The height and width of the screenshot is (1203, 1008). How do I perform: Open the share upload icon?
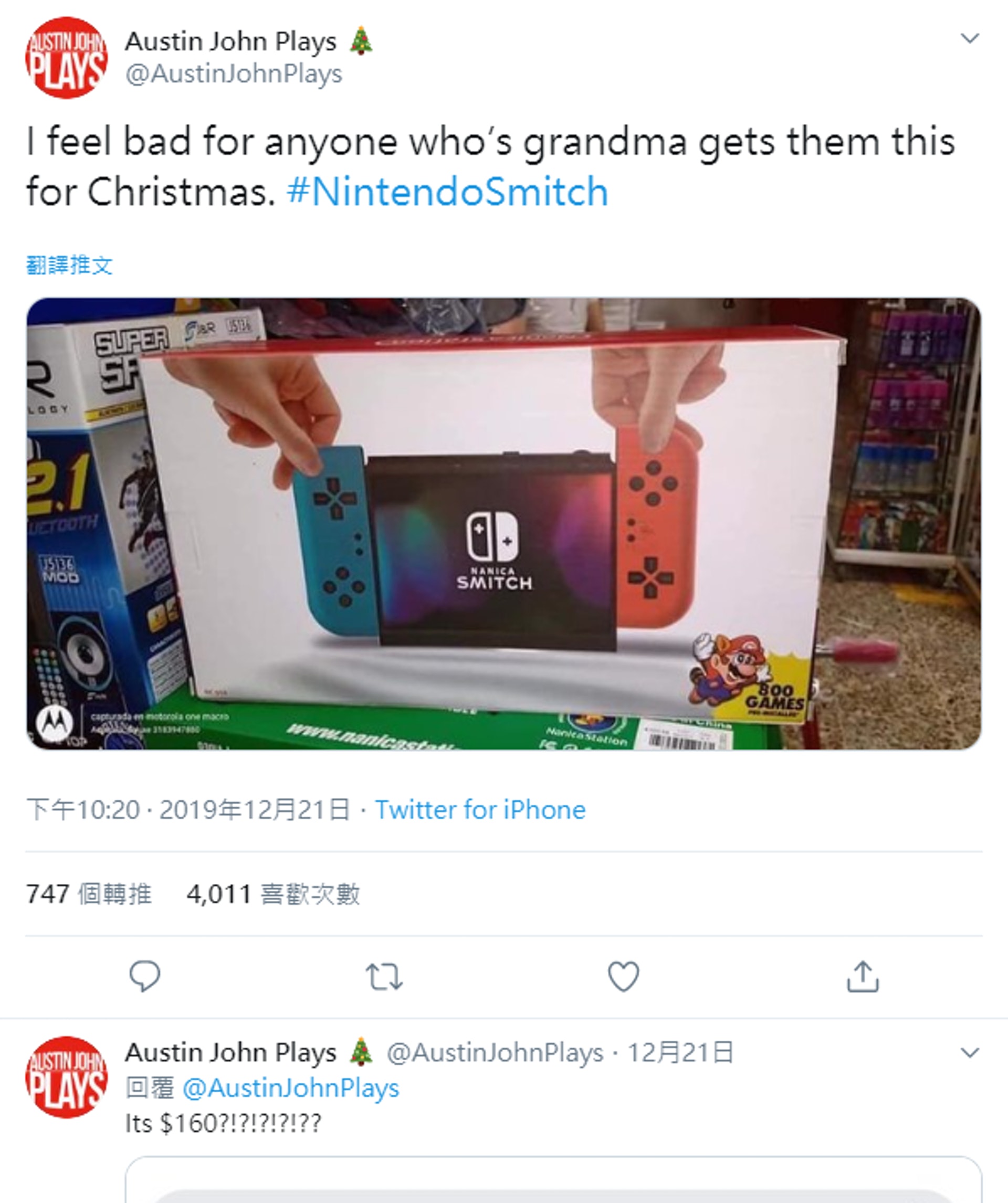click(x=863, y=976)
